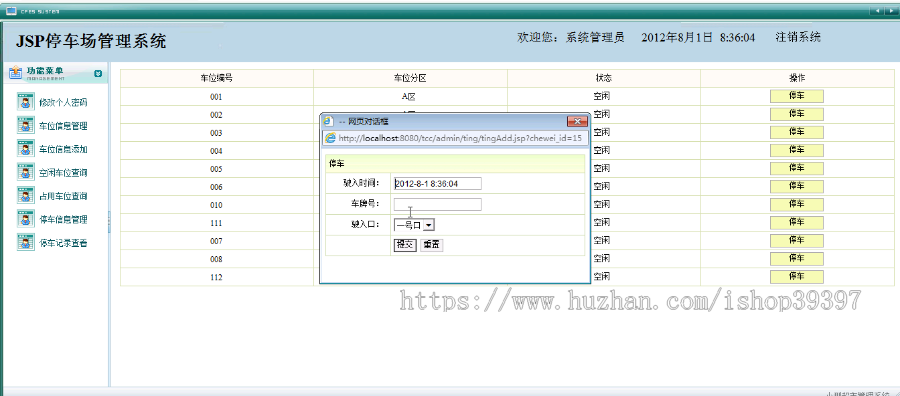The width and height of the screenshot is (900, 396).
Task: Click the JSP停车场管理系统 header title
Action: (91, 41)
